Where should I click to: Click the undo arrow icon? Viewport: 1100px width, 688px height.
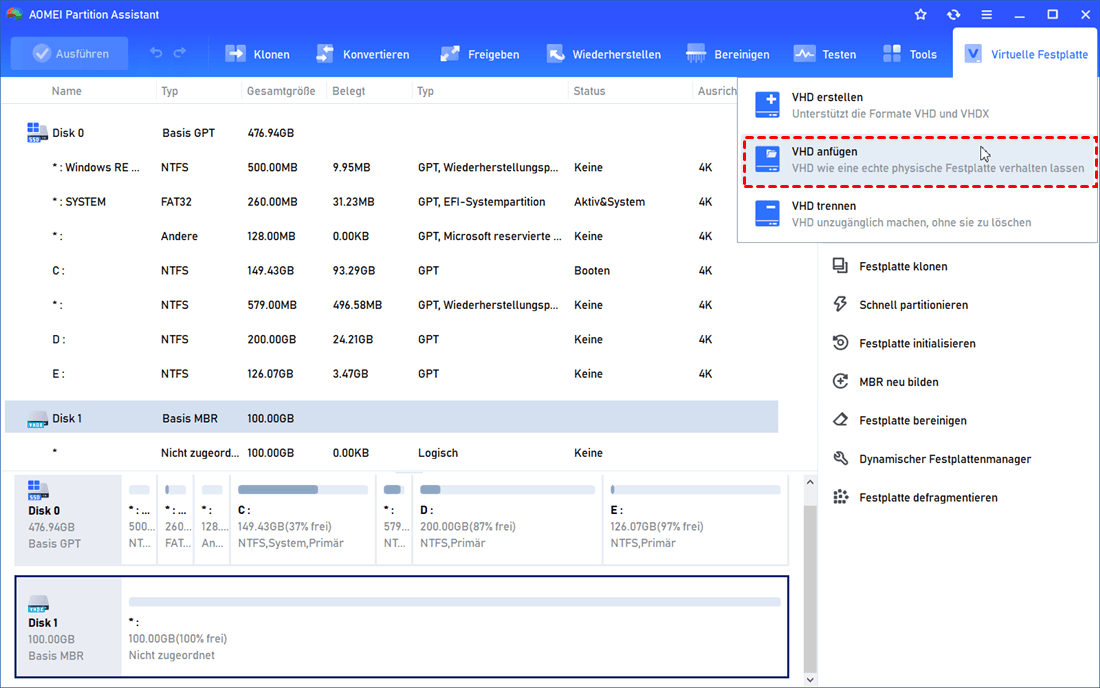pos(156,53)
